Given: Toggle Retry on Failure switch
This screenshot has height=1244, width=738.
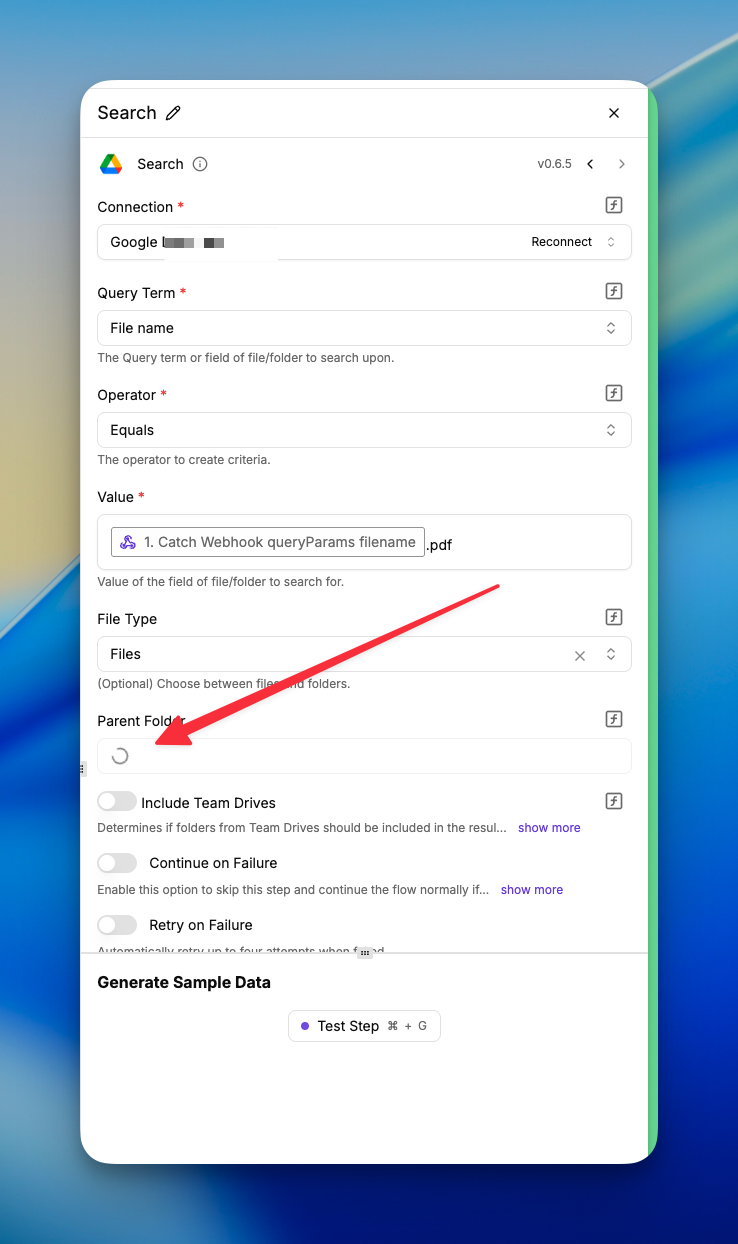Looking at the screenshot, I should click(x=117, y=925).
